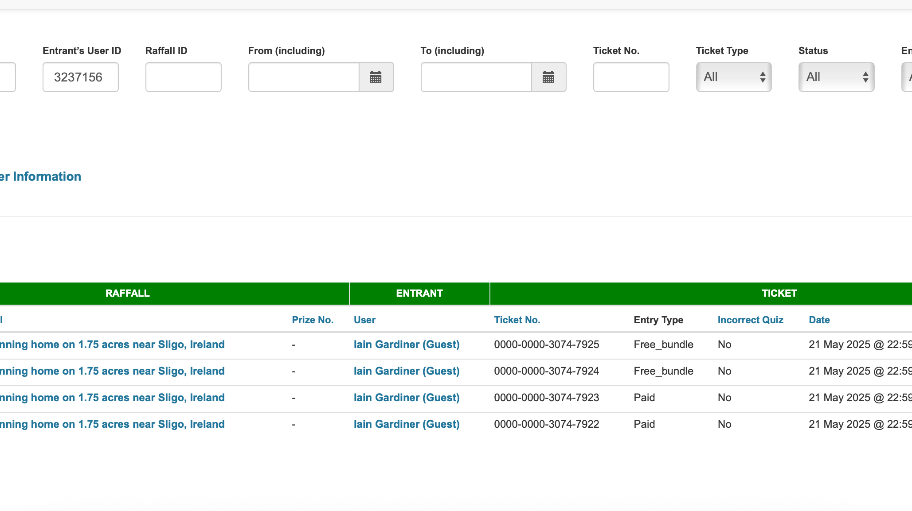Viewport: 912px width, 511px height.
Task: Open Iain Gardiner link for ticket 7923
Action: (406, 398)
